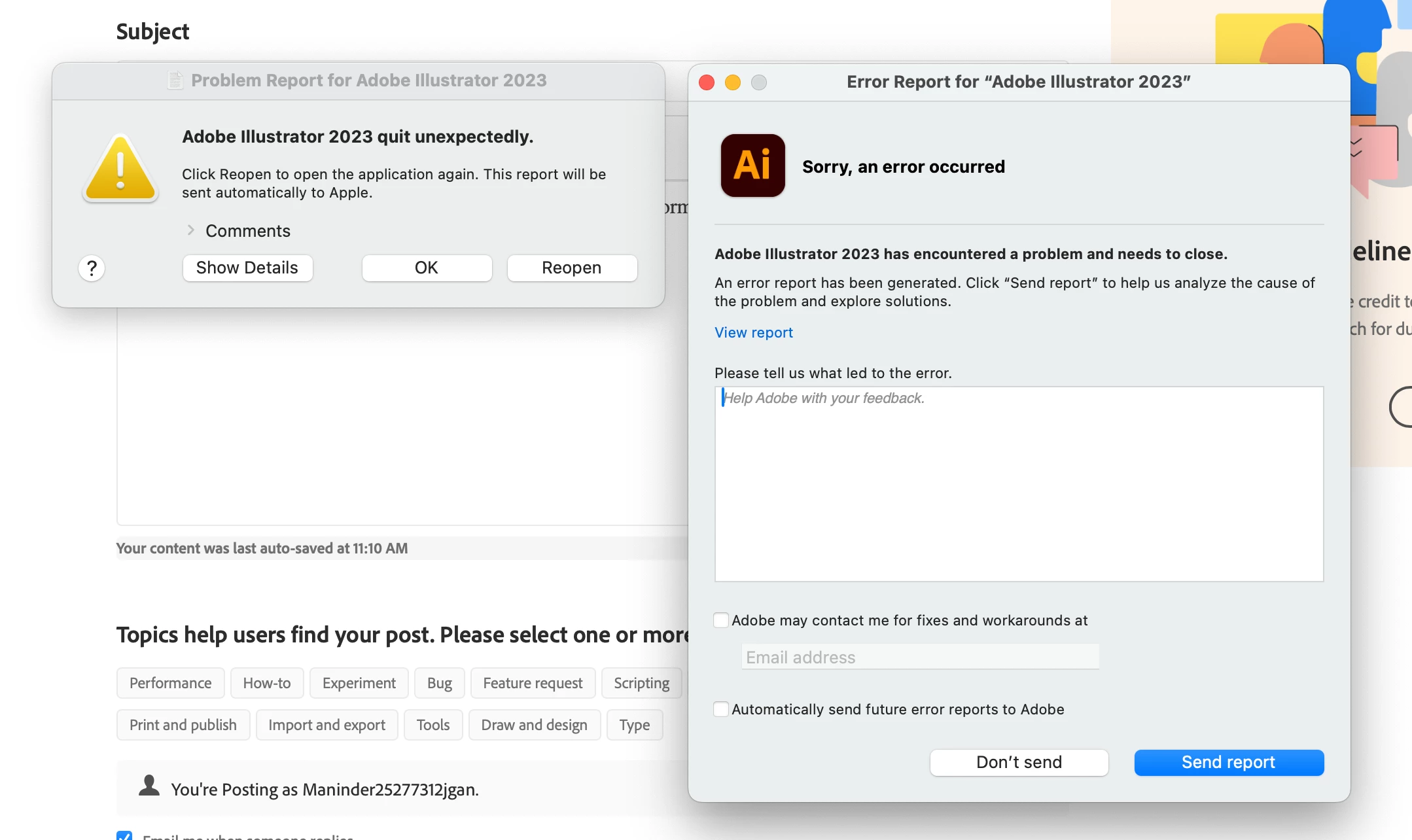Open help with the question mark button
The image size is (1412, 840).
(92, 268)
